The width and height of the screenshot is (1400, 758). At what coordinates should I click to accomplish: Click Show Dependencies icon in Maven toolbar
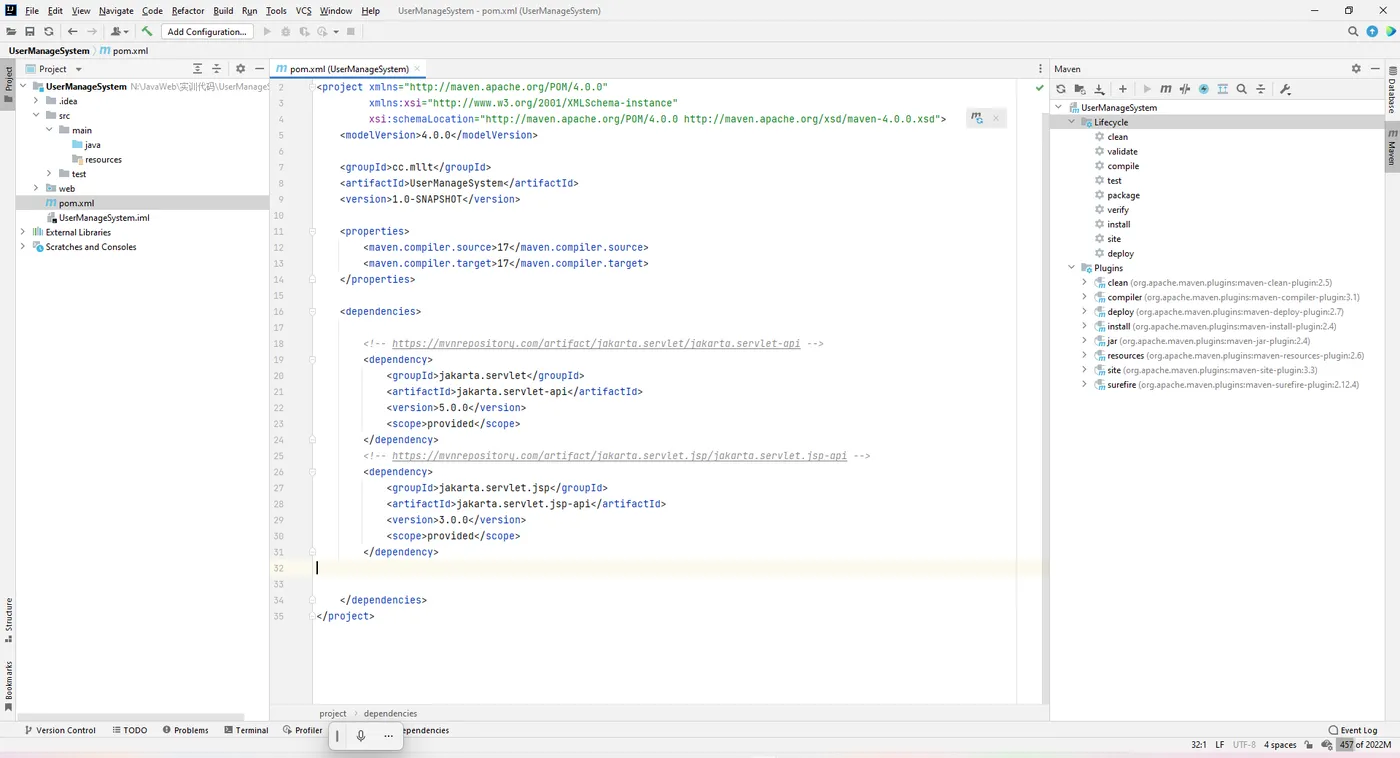[1222, 89]
